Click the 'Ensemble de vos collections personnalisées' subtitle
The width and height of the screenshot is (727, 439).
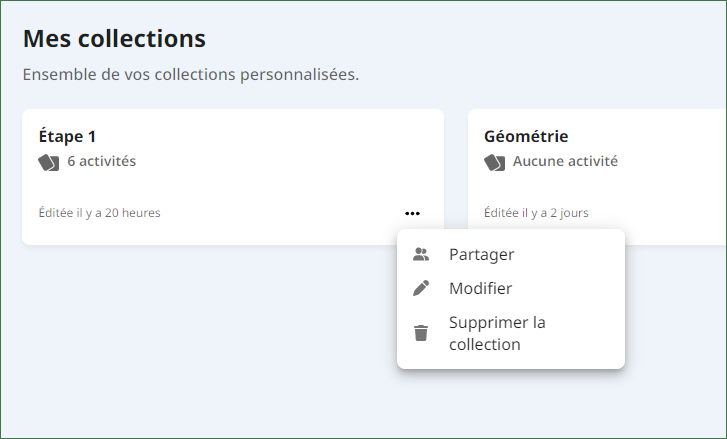click(191, 75)
